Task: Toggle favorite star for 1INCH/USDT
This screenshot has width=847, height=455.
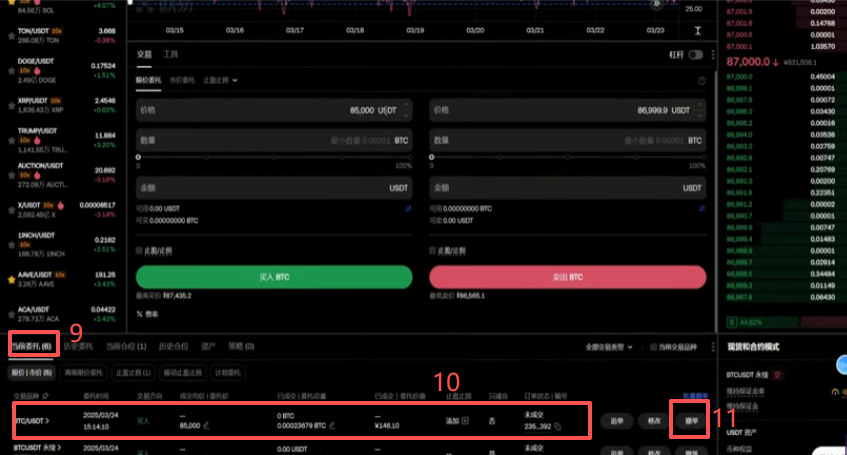Action: [x=11, y=244]
